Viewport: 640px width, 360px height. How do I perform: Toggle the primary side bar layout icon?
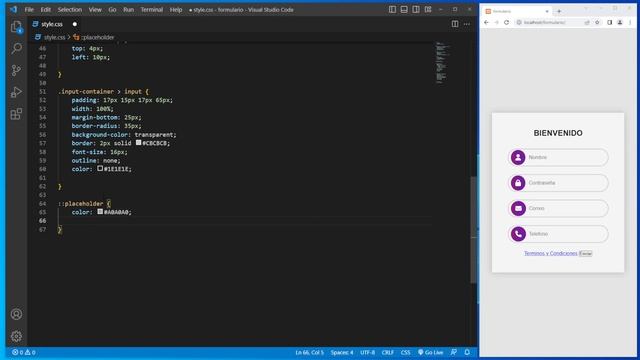pos(392,9)
